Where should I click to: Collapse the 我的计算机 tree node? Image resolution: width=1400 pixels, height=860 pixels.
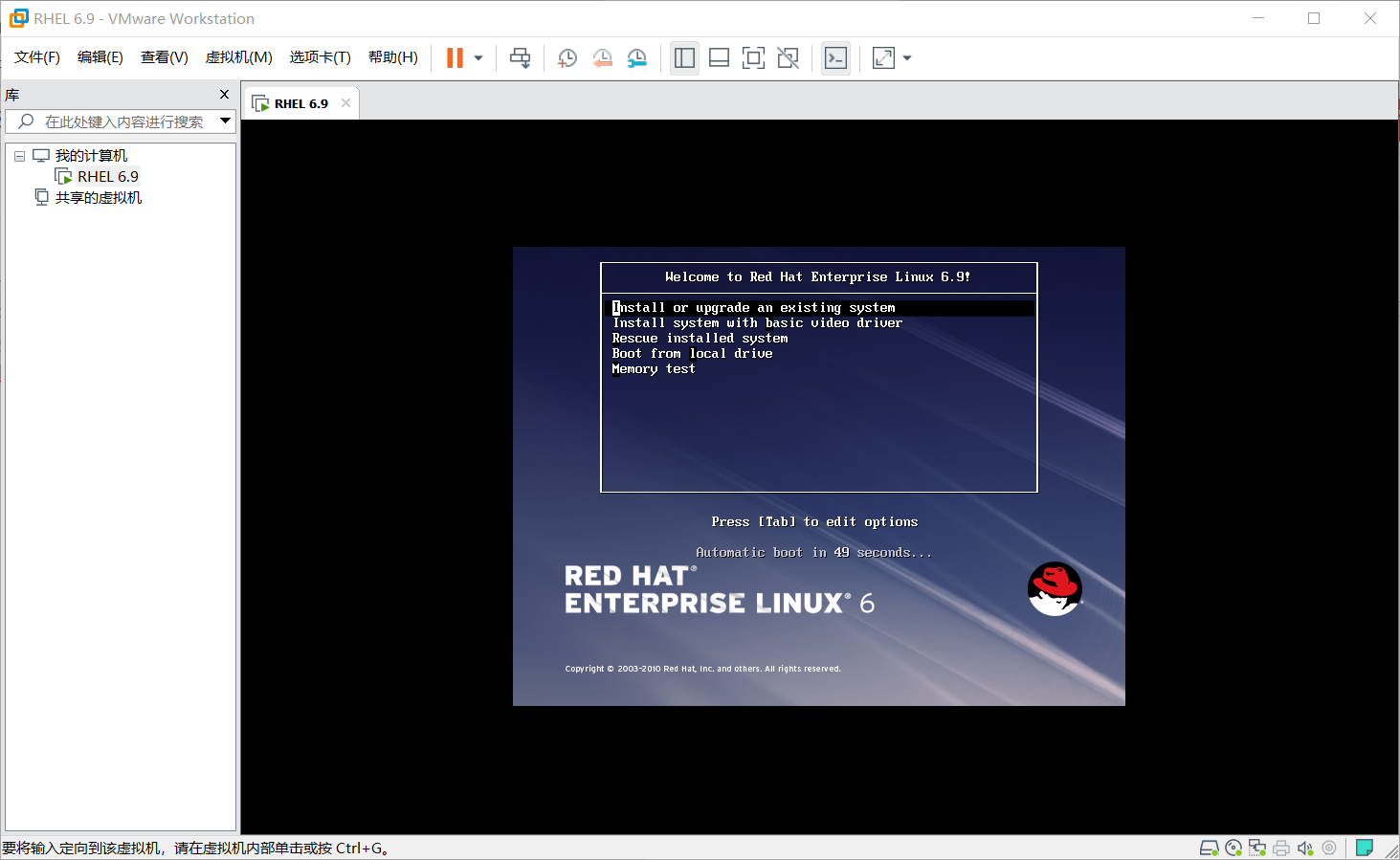coord(19,156)
